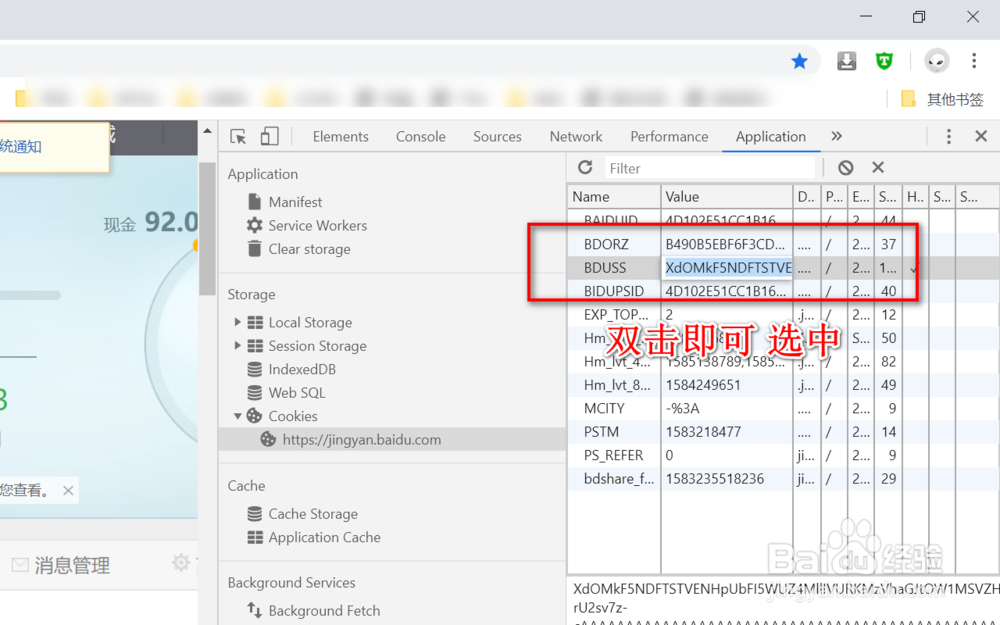Delete selected cookie with X icon
This screenshot has width=1000, height=625.
click(878, 167)
